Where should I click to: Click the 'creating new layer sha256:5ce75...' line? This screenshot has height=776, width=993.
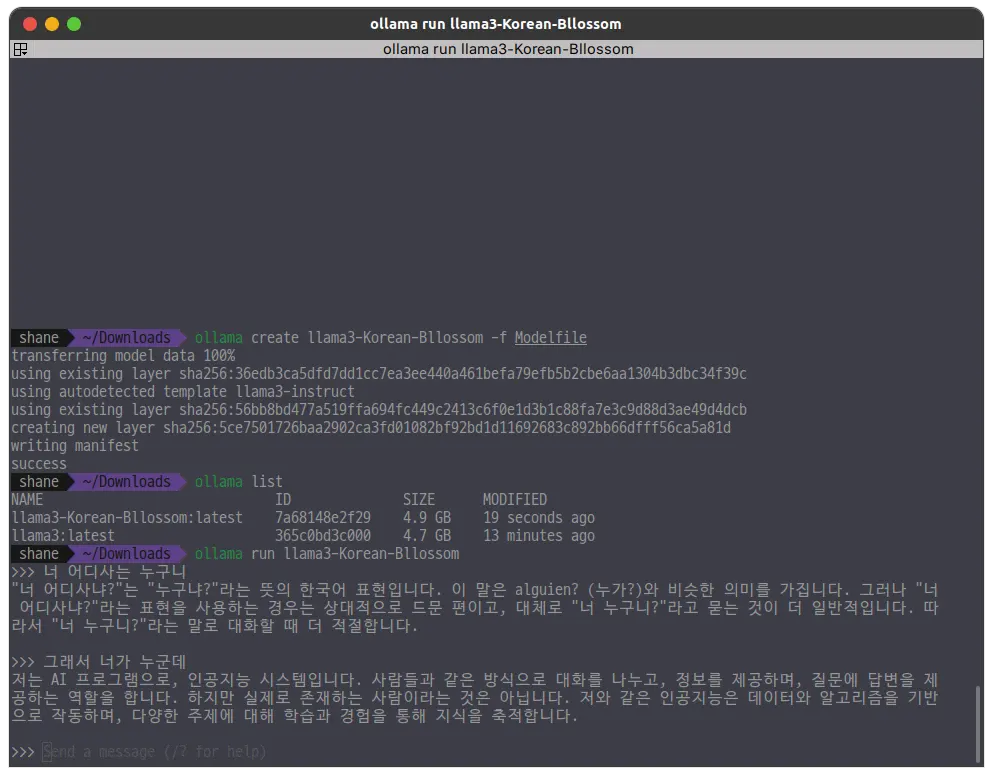[x=370, y=428]
